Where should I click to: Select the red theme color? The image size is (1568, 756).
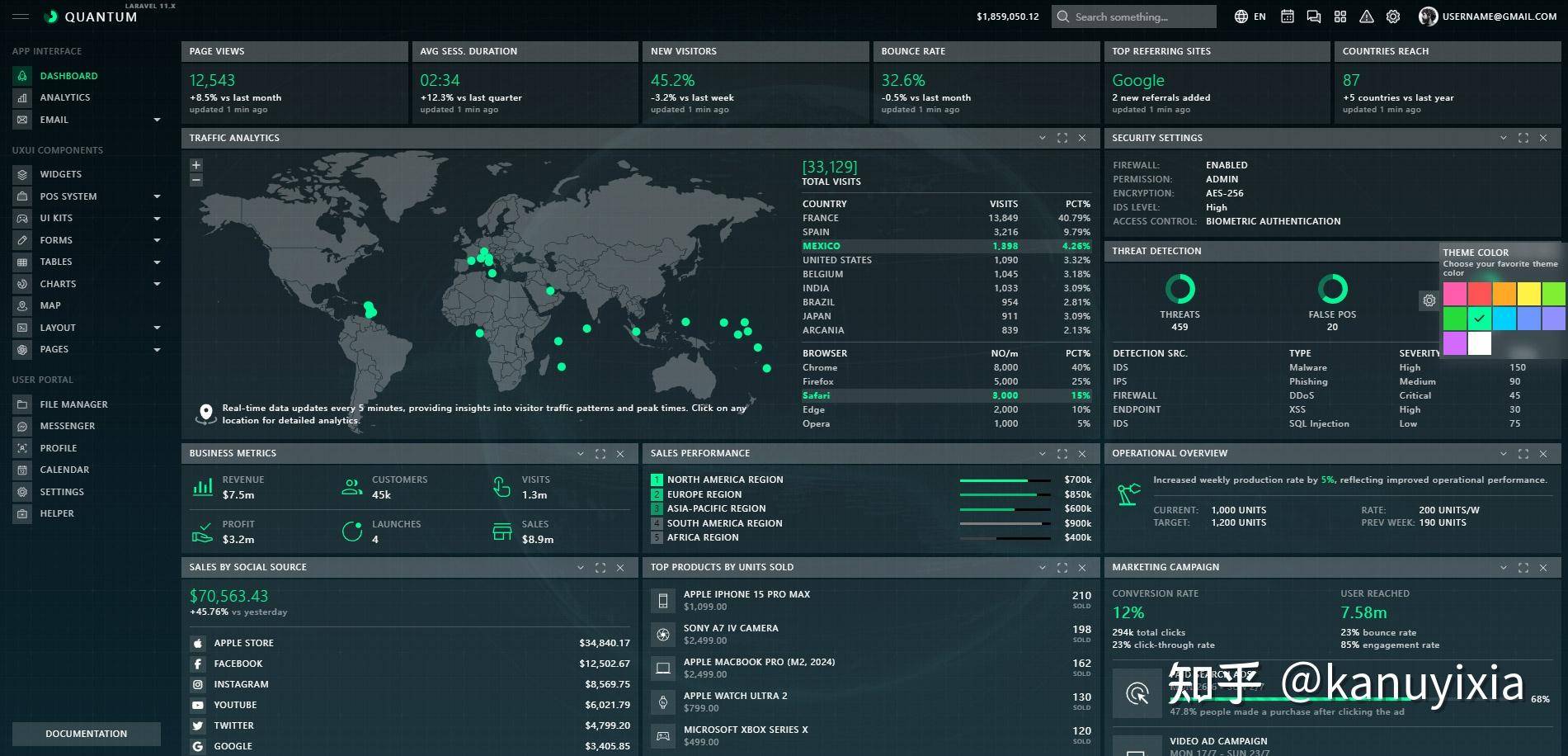(x=1480, y=293)
